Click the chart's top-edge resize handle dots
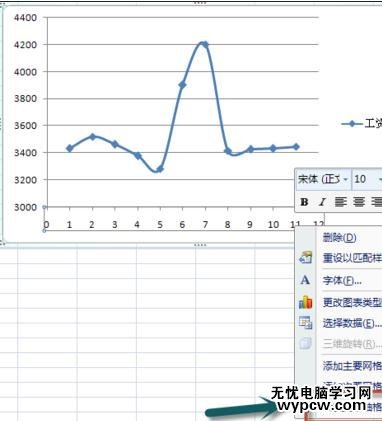Image resolution: width=382 pixels, height=421 pixels. coord(200,3)
